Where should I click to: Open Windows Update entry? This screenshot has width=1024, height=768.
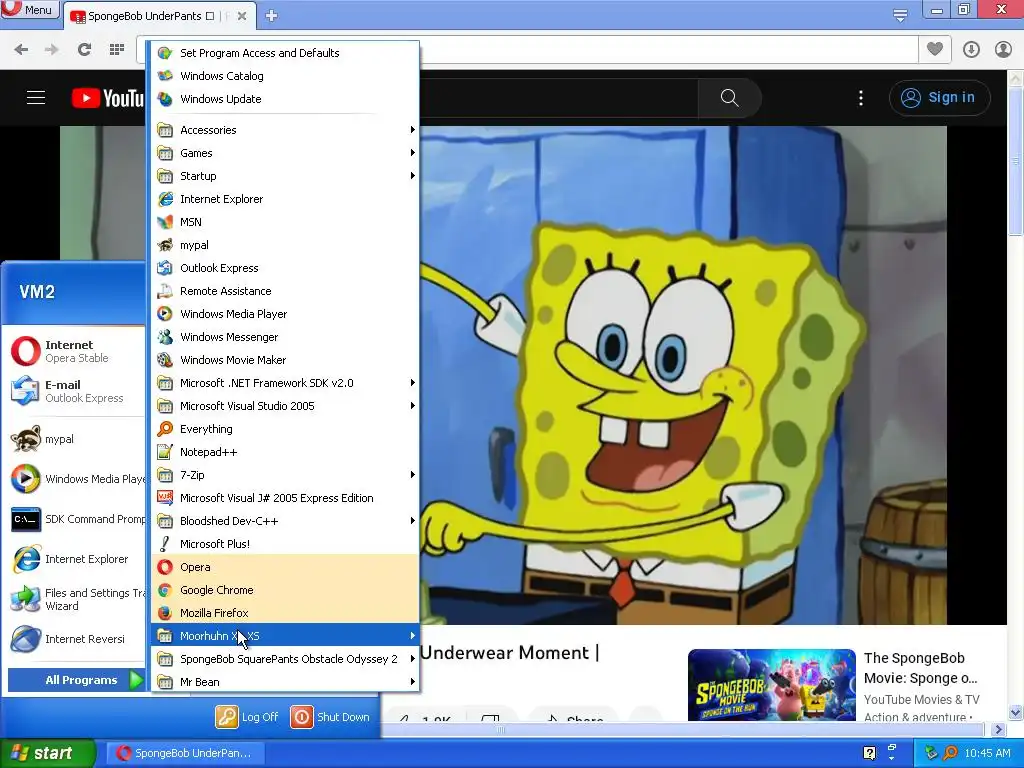[x=285, y=99]
